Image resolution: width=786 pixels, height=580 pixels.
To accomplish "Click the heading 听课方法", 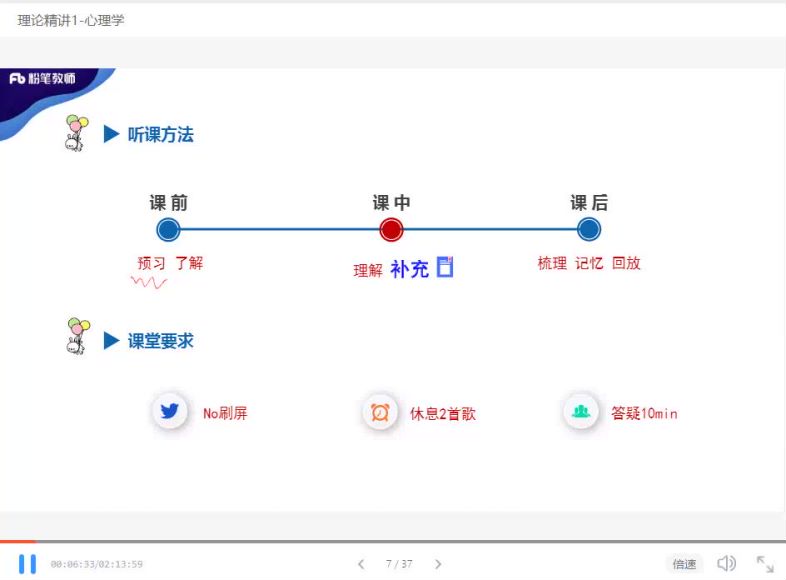I will tap(160, 134).
